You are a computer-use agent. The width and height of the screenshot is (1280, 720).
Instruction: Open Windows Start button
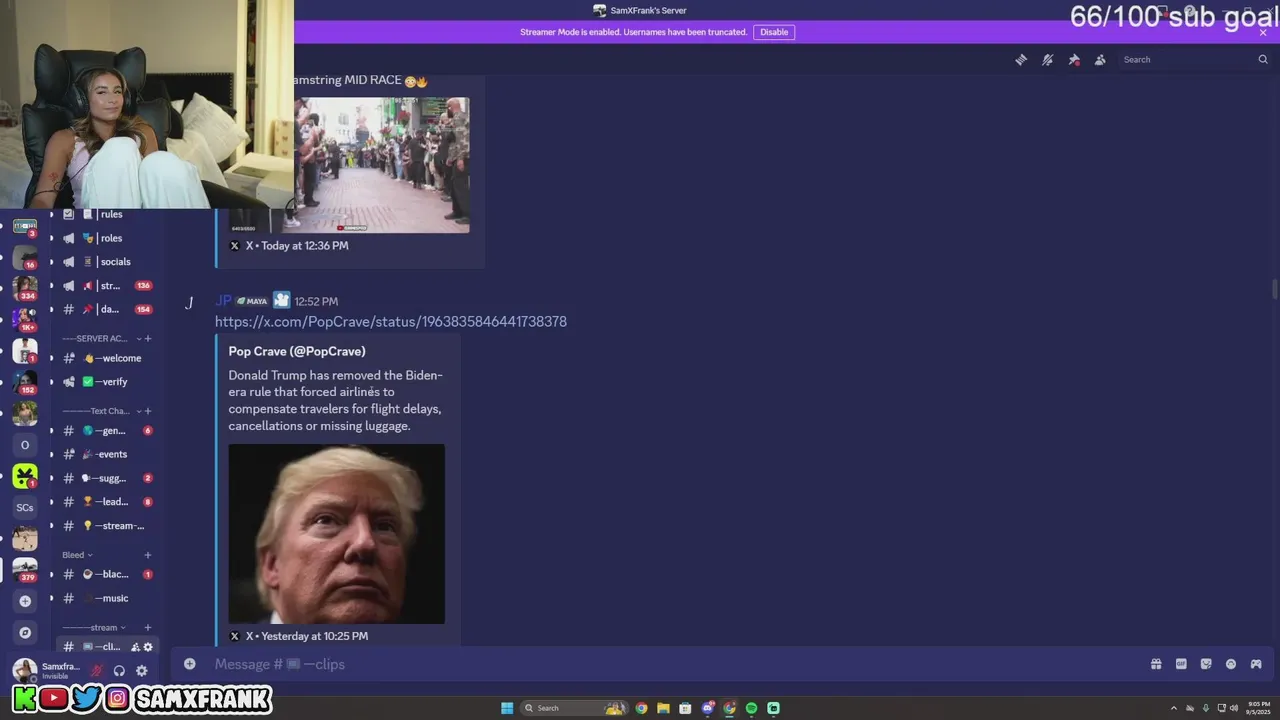tap(507, 708)
